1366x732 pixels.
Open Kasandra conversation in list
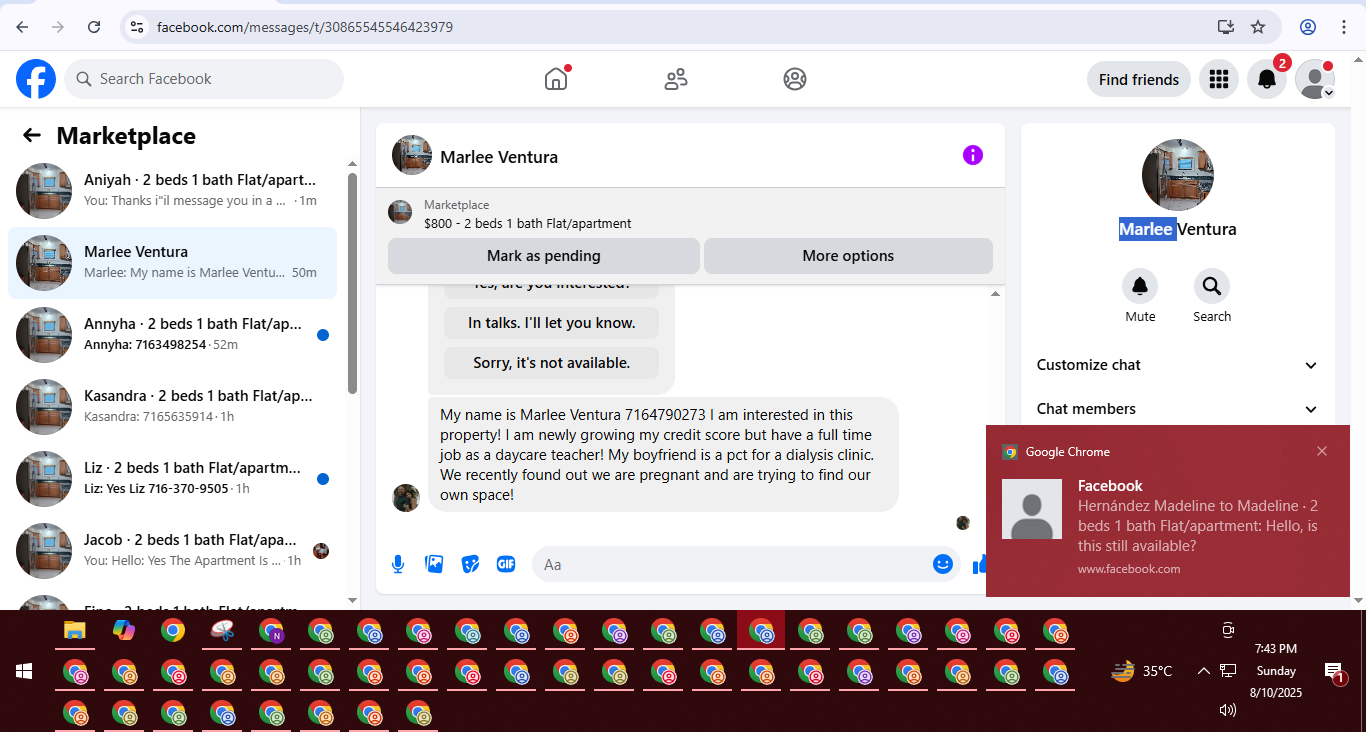[x=172, y=407]
